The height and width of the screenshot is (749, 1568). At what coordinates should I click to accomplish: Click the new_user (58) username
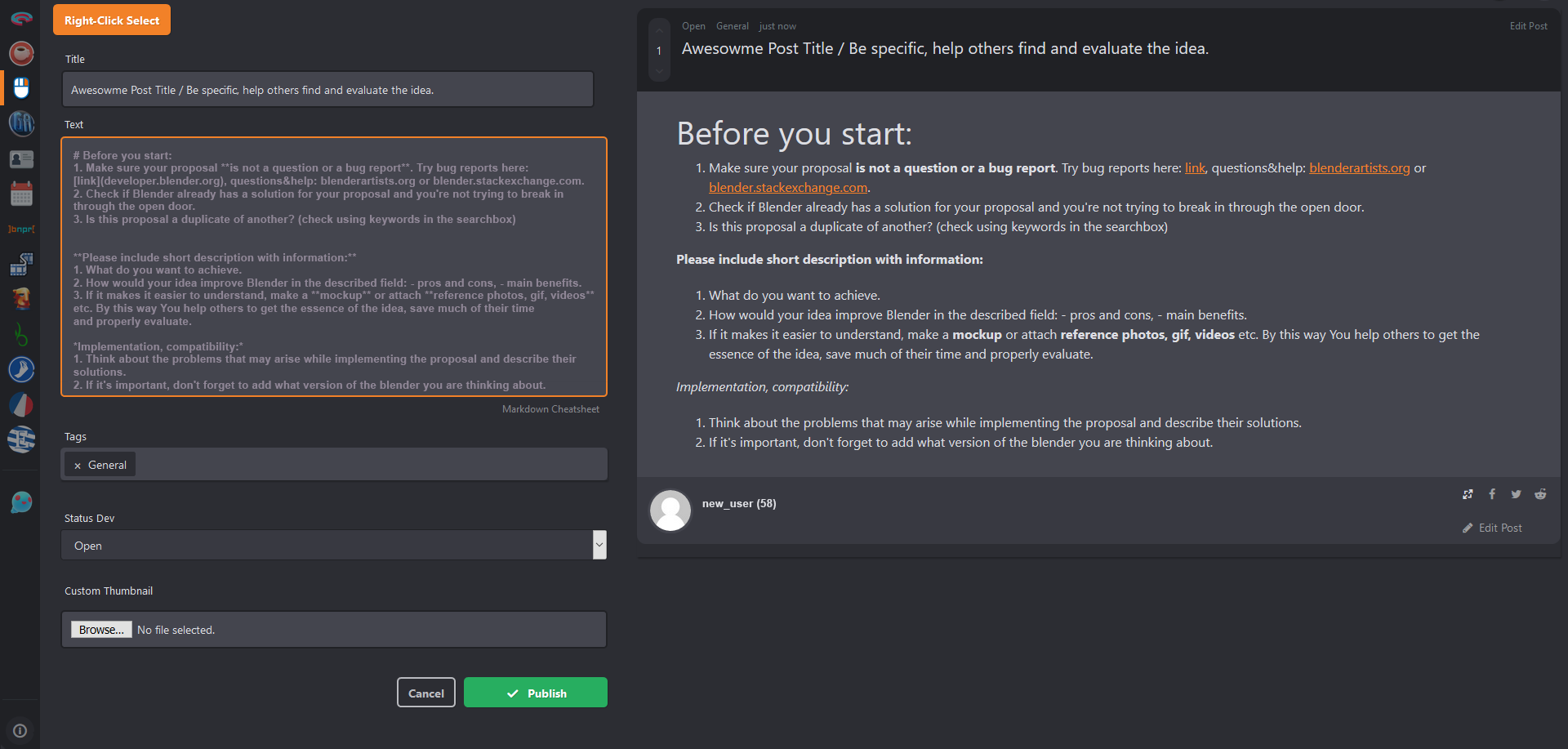coord(739,503)
